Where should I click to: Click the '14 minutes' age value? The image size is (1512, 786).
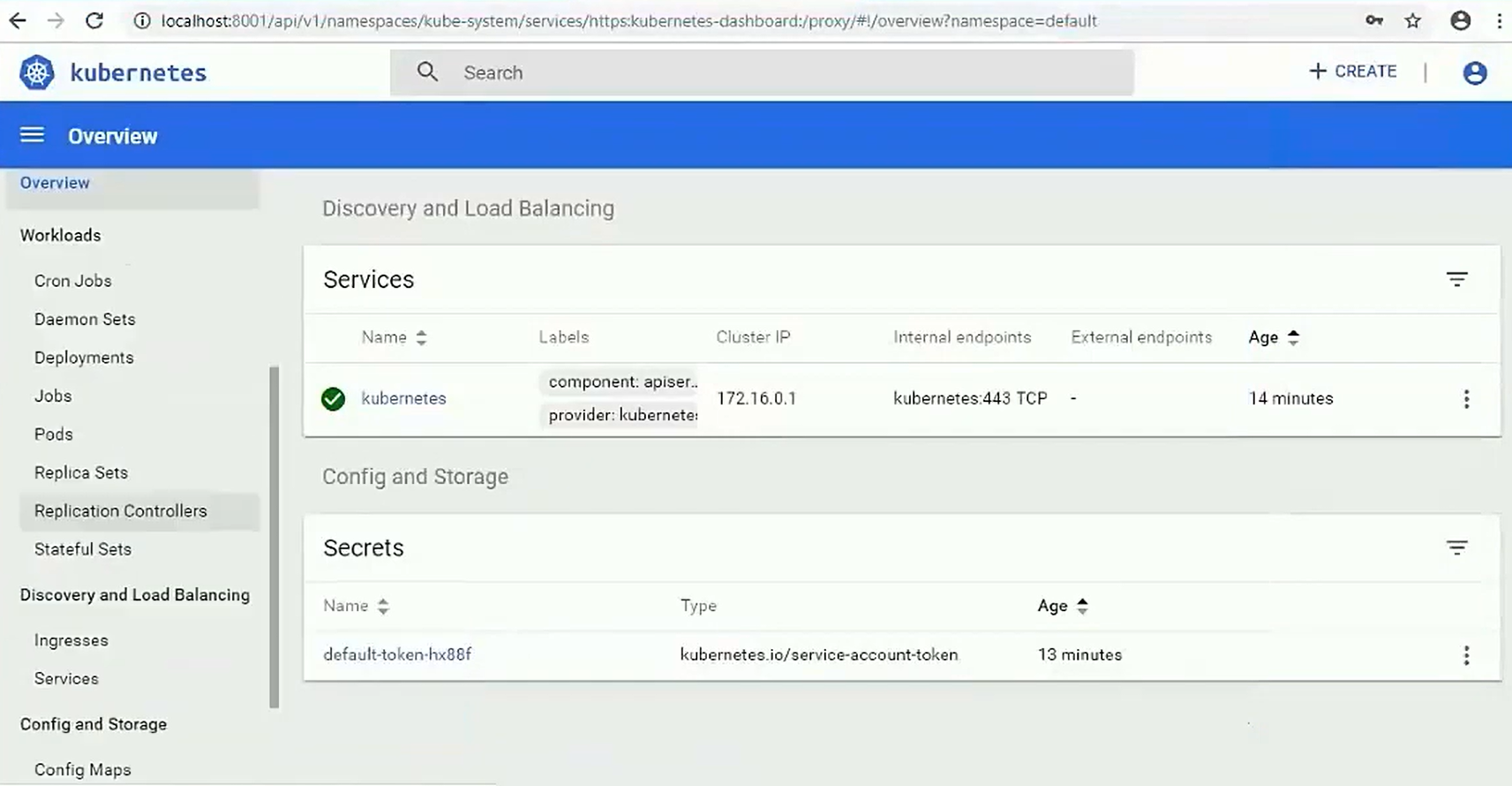coord(1290,398)
